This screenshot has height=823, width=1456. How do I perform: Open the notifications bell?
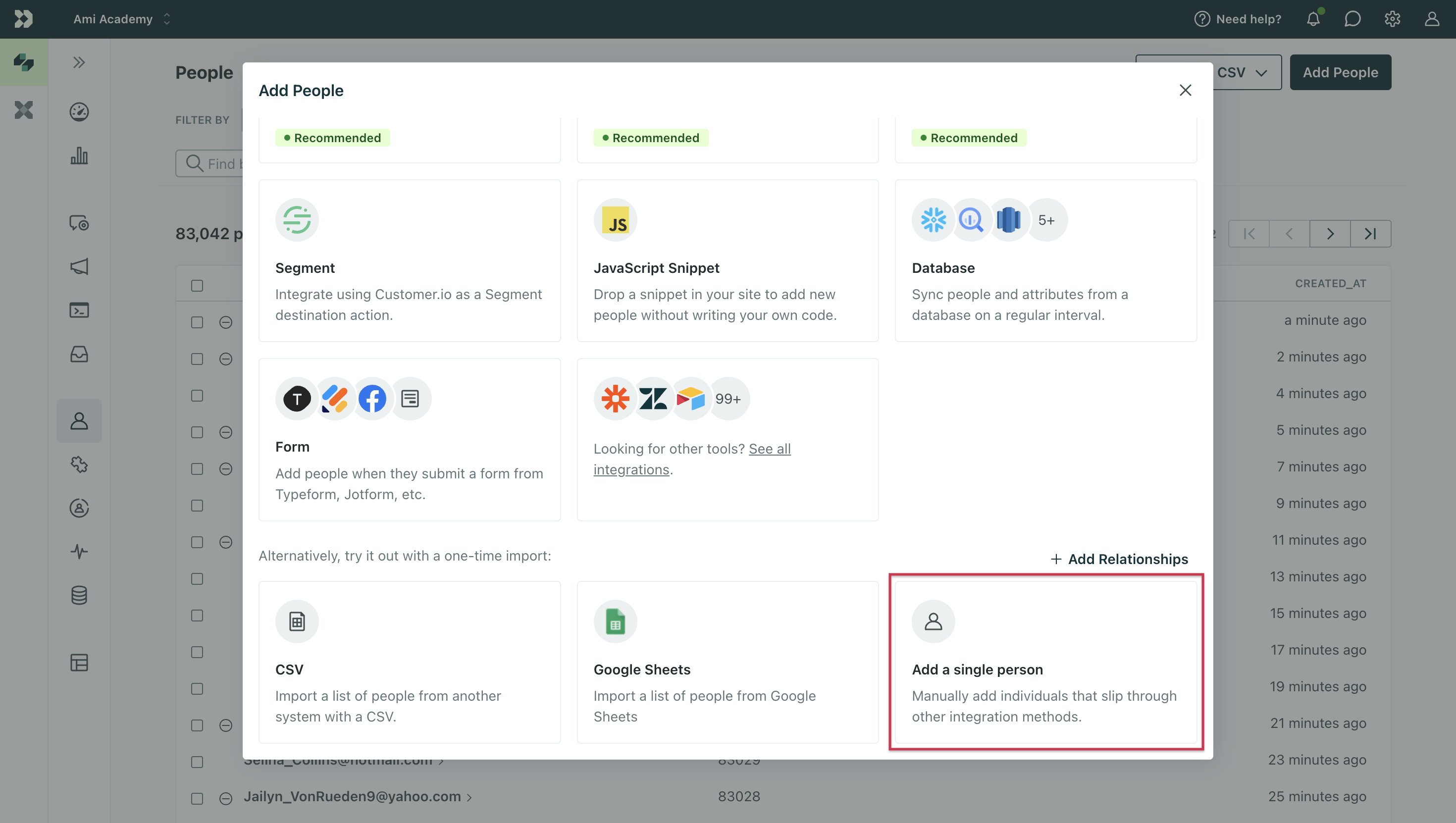click(1313, 19)
